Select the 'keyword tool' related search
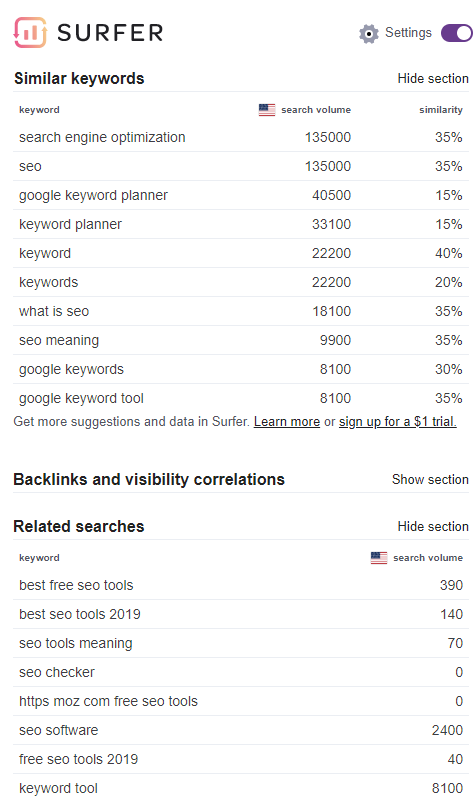This screenshot has height=798, width=475. click(59, 788)
